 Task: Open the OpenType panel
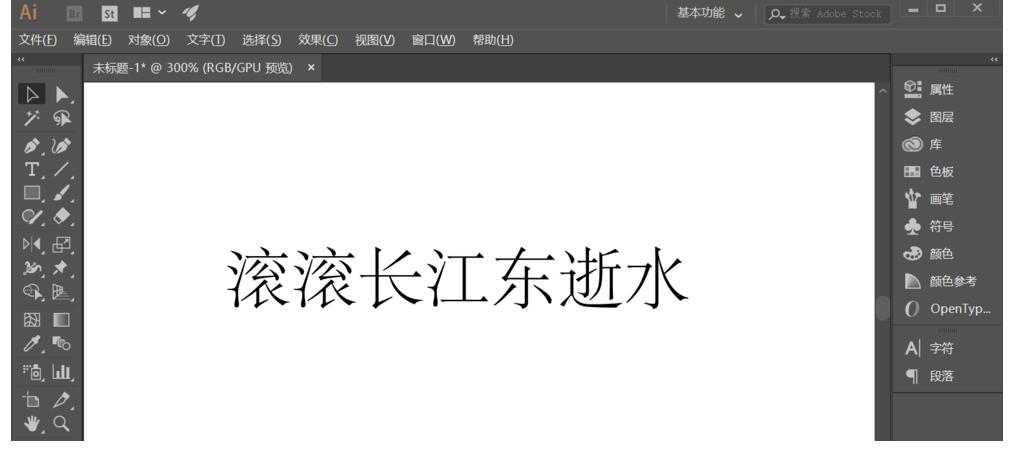click(x=947, y=309)
